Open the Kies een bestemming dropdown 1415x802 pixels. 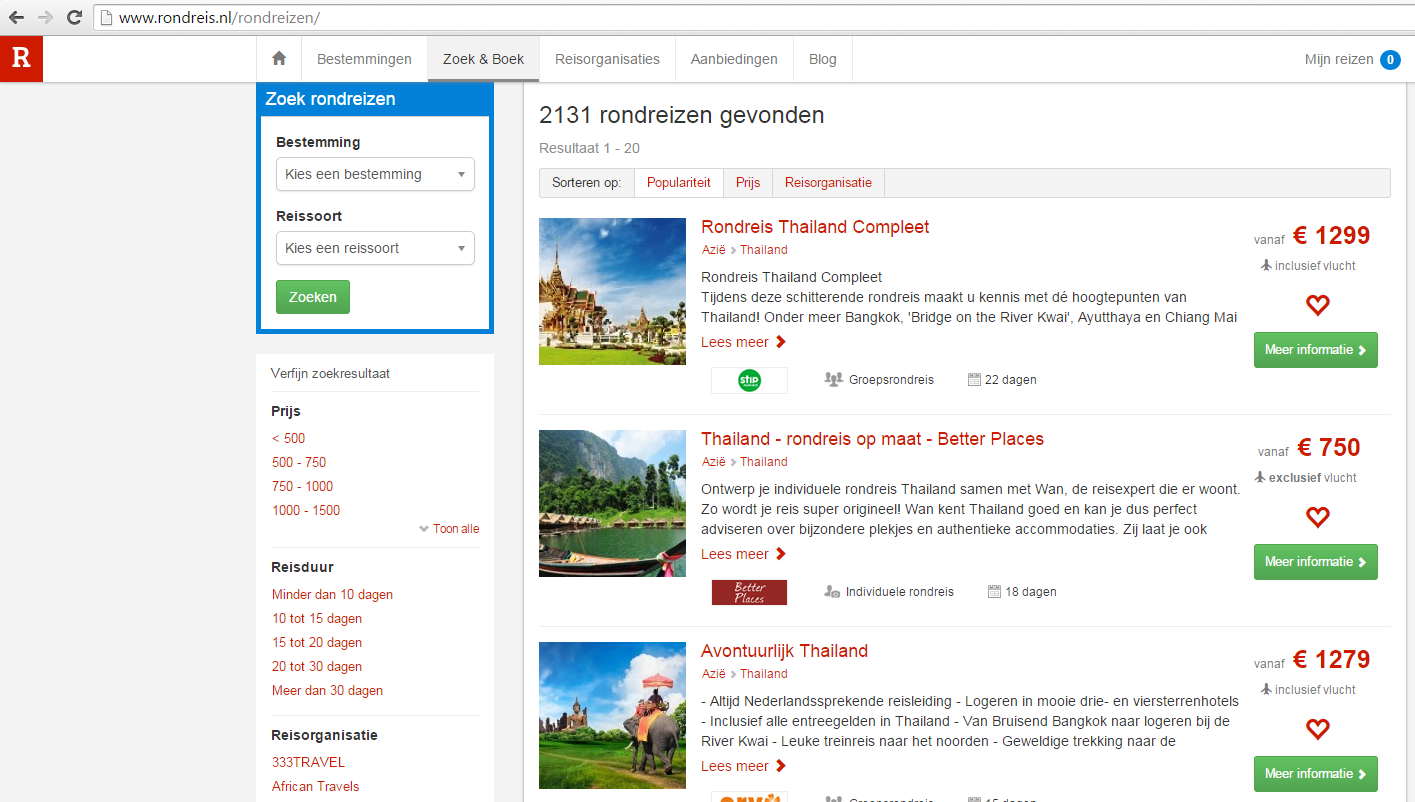(375, 174)
